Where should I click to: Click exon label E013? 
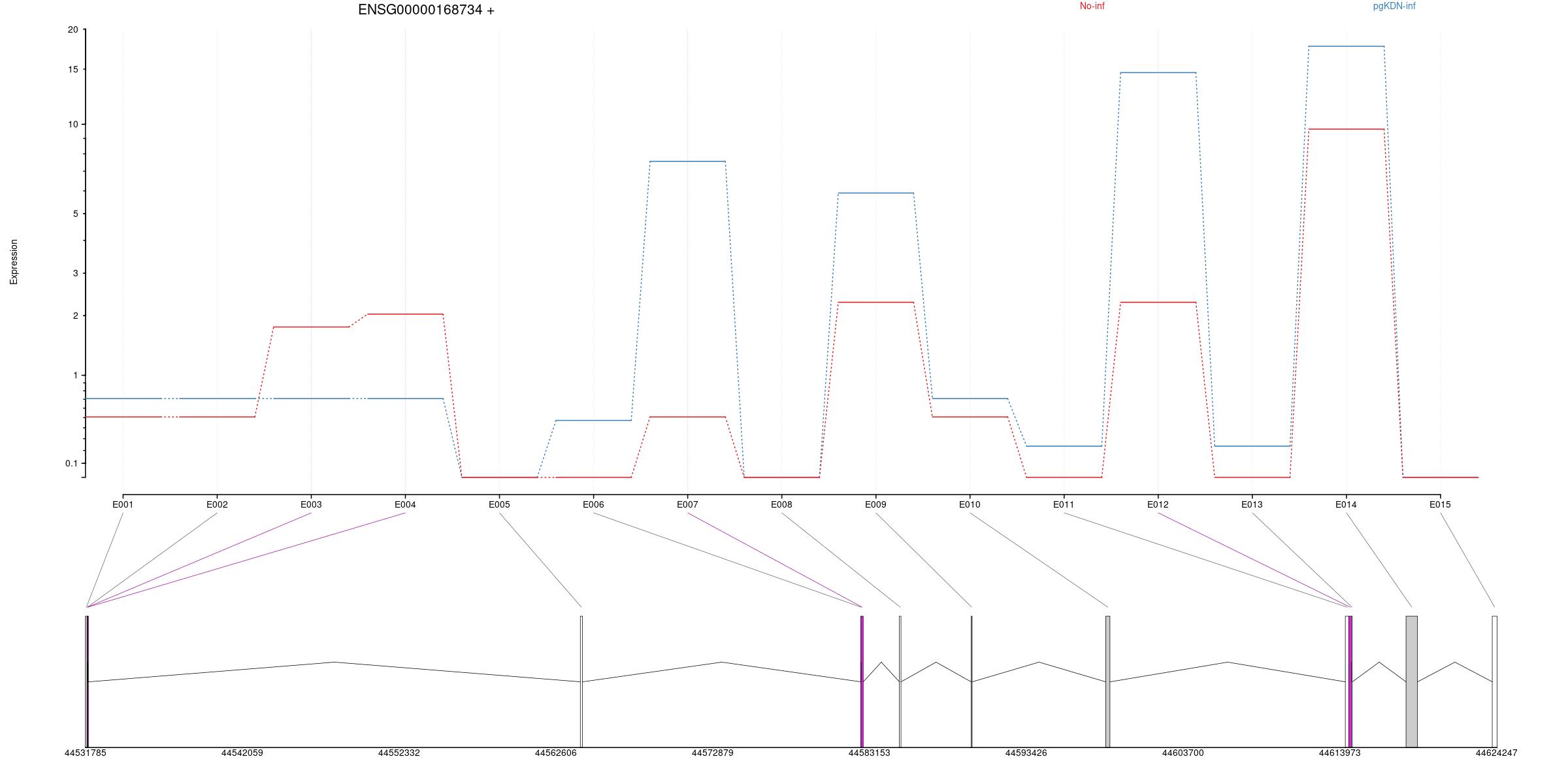tap(1252, 504)
